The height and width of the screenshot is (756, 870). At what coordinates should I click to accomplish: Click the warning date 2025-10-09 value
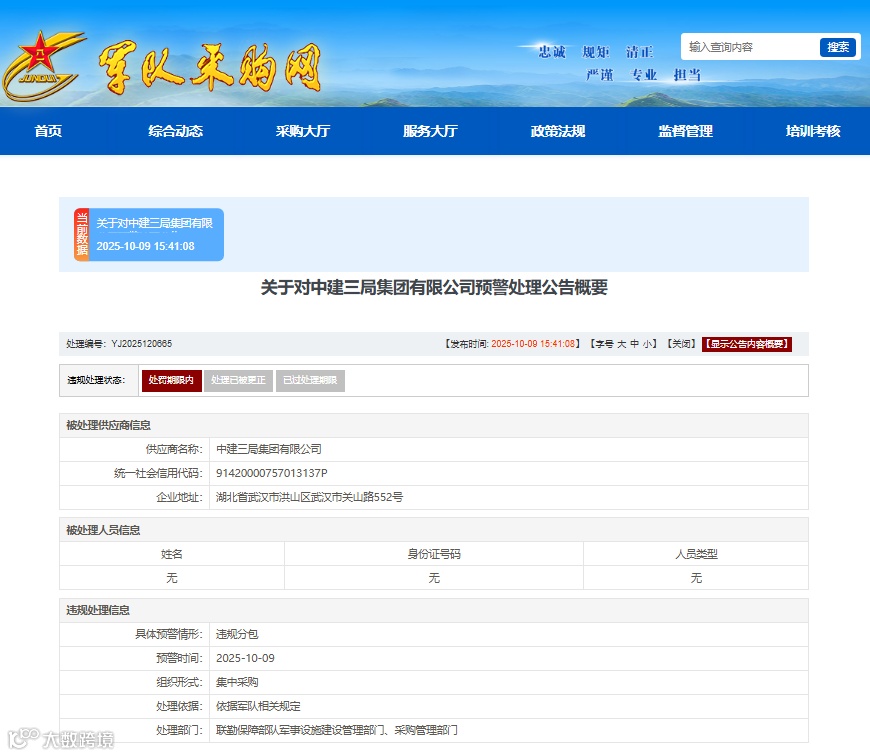tap(245, 658)
